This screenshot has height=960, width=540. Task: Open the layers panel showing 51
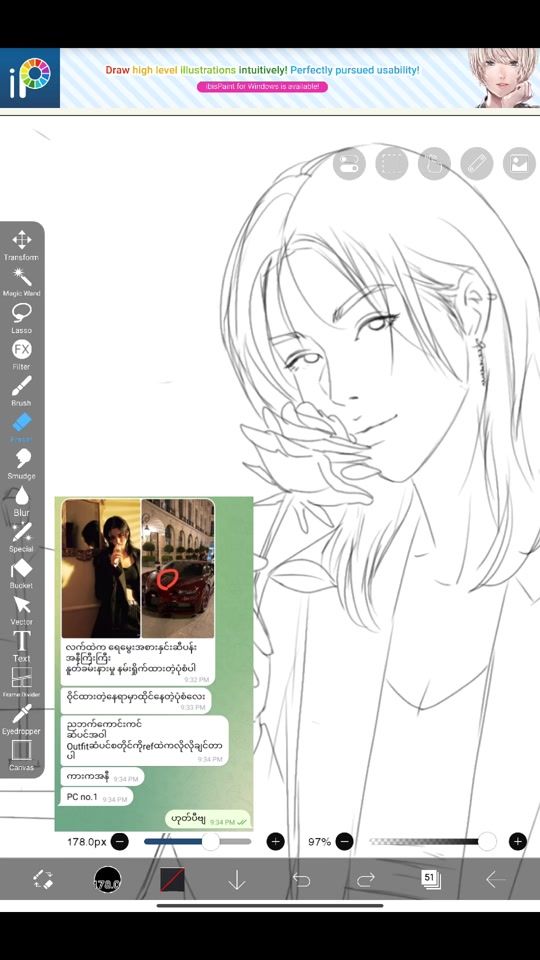tap(430, 880)
